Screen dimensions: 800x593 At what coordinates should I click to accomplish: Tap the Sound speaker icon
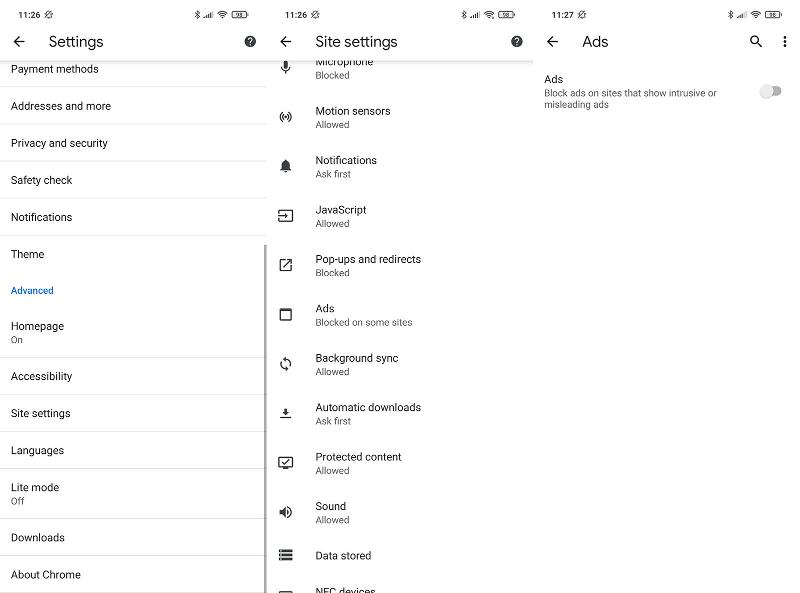coord(286,512)
